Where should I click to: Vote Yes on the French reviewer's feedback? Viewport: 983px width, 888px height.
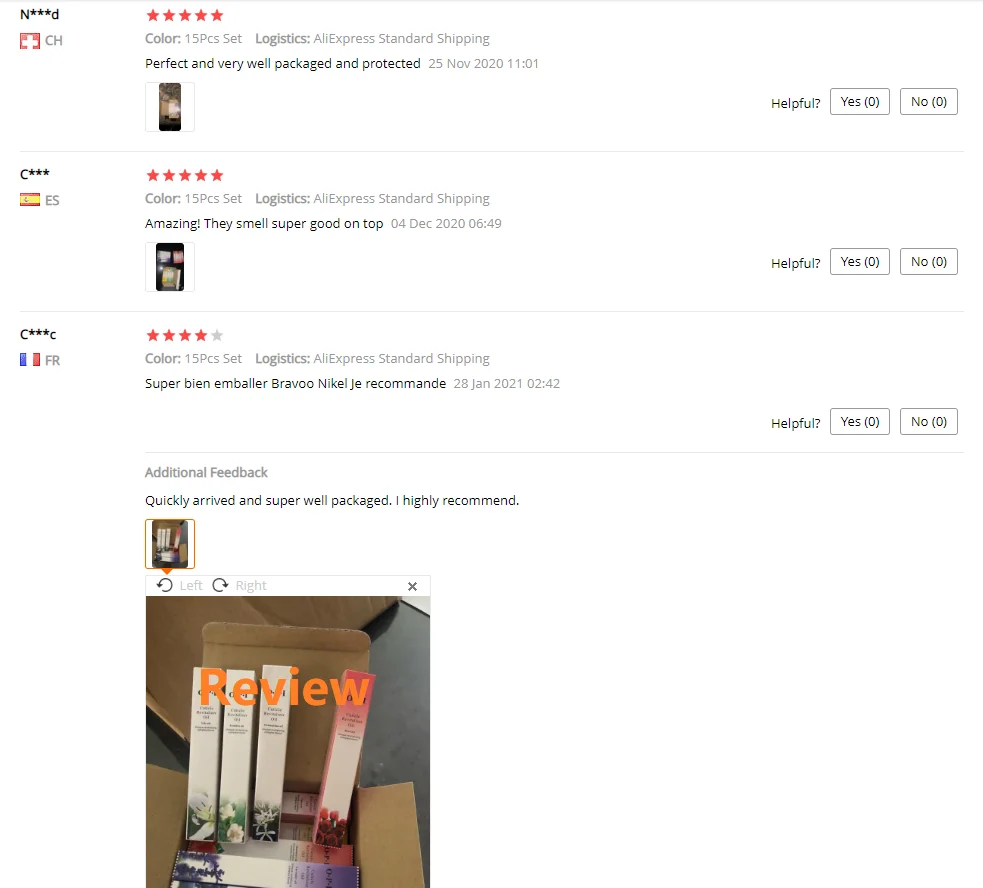tap(859, 421)
